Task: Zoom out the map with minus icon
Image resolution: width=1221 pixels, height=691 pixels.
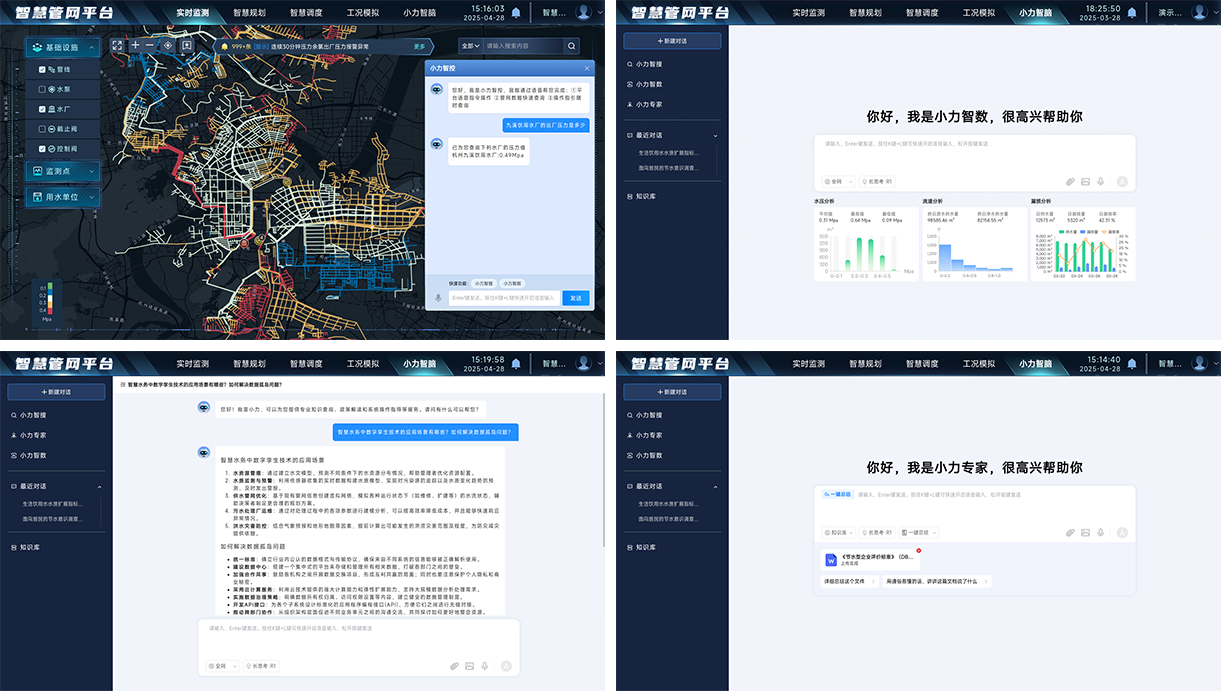Action: 150,46
